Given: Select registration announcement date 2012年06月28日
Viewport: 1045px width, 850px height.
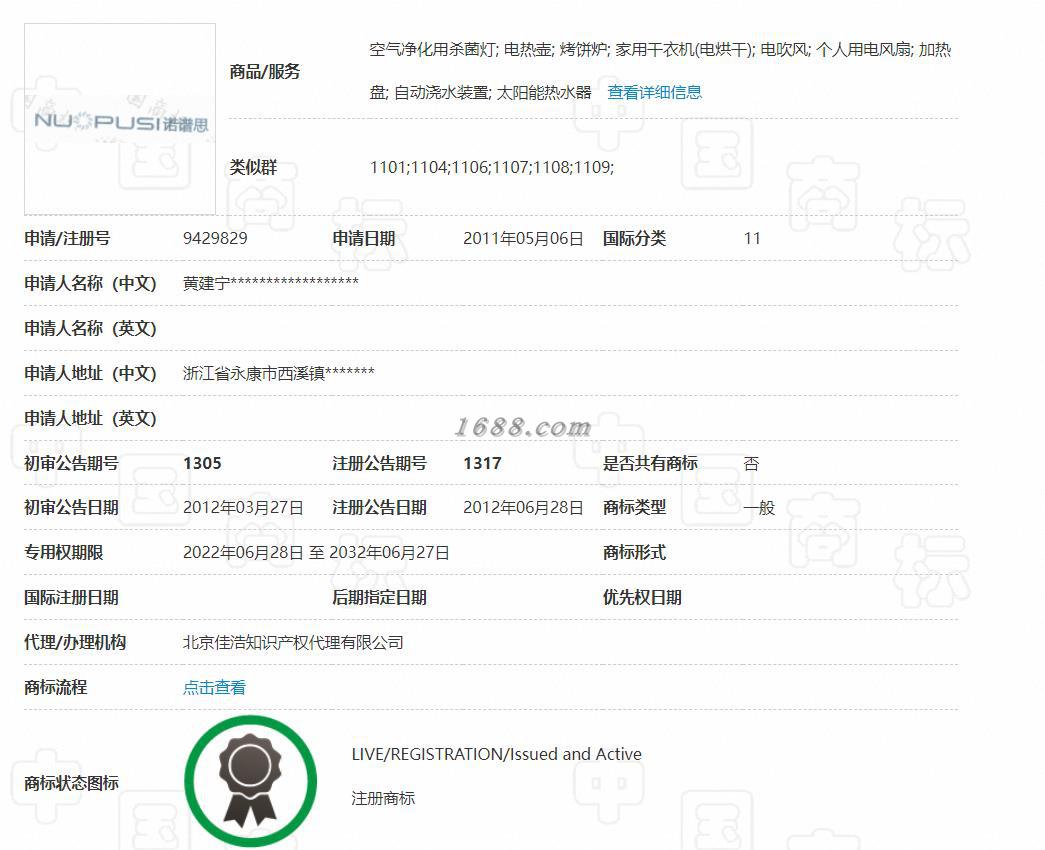Looking at the screenshot, I should (x=523, y=508).
